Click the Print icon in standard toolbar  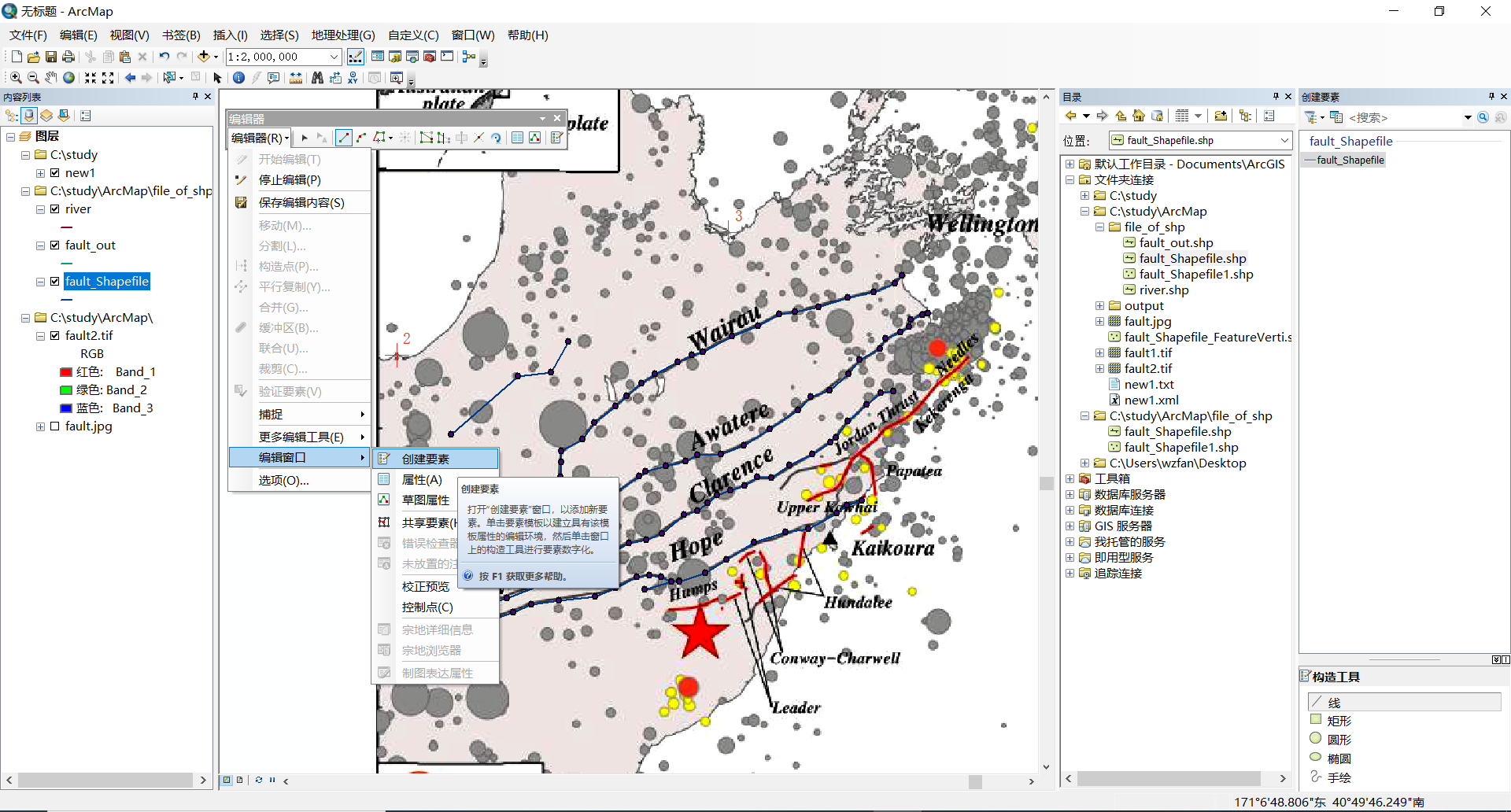coord(68,57)
